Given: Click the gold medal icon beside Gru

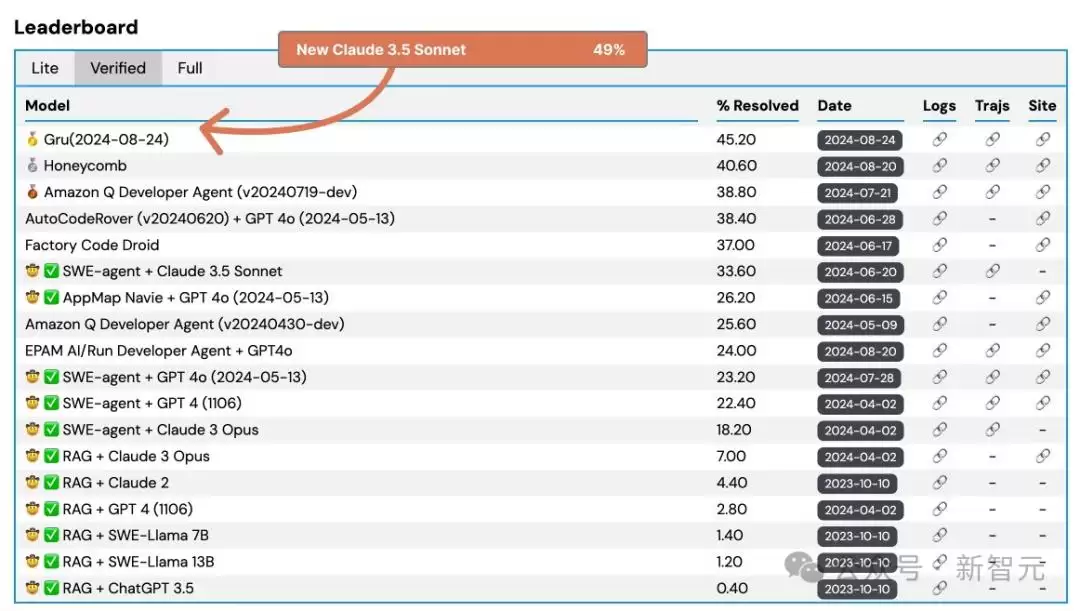Looking at the screenshot, I should tap(32, 139).
